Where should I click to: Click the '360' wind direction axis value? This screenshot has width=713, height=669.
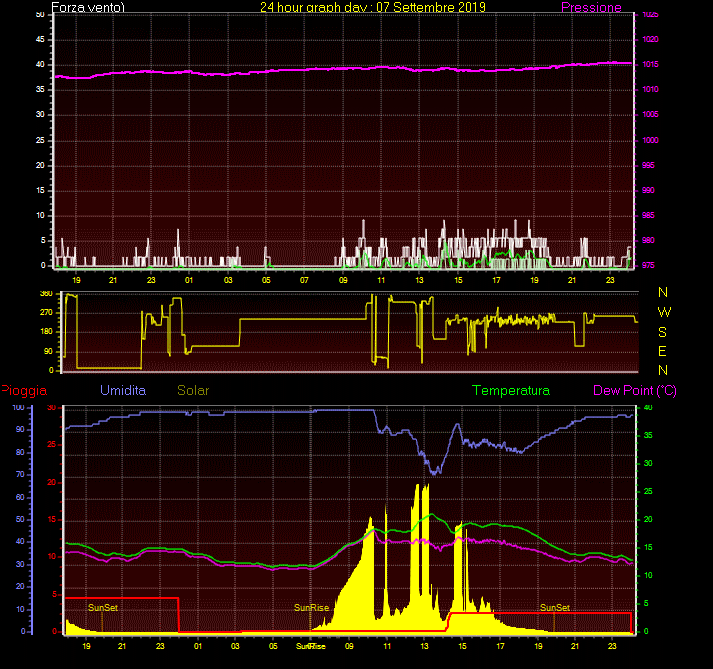coord(46,293)
